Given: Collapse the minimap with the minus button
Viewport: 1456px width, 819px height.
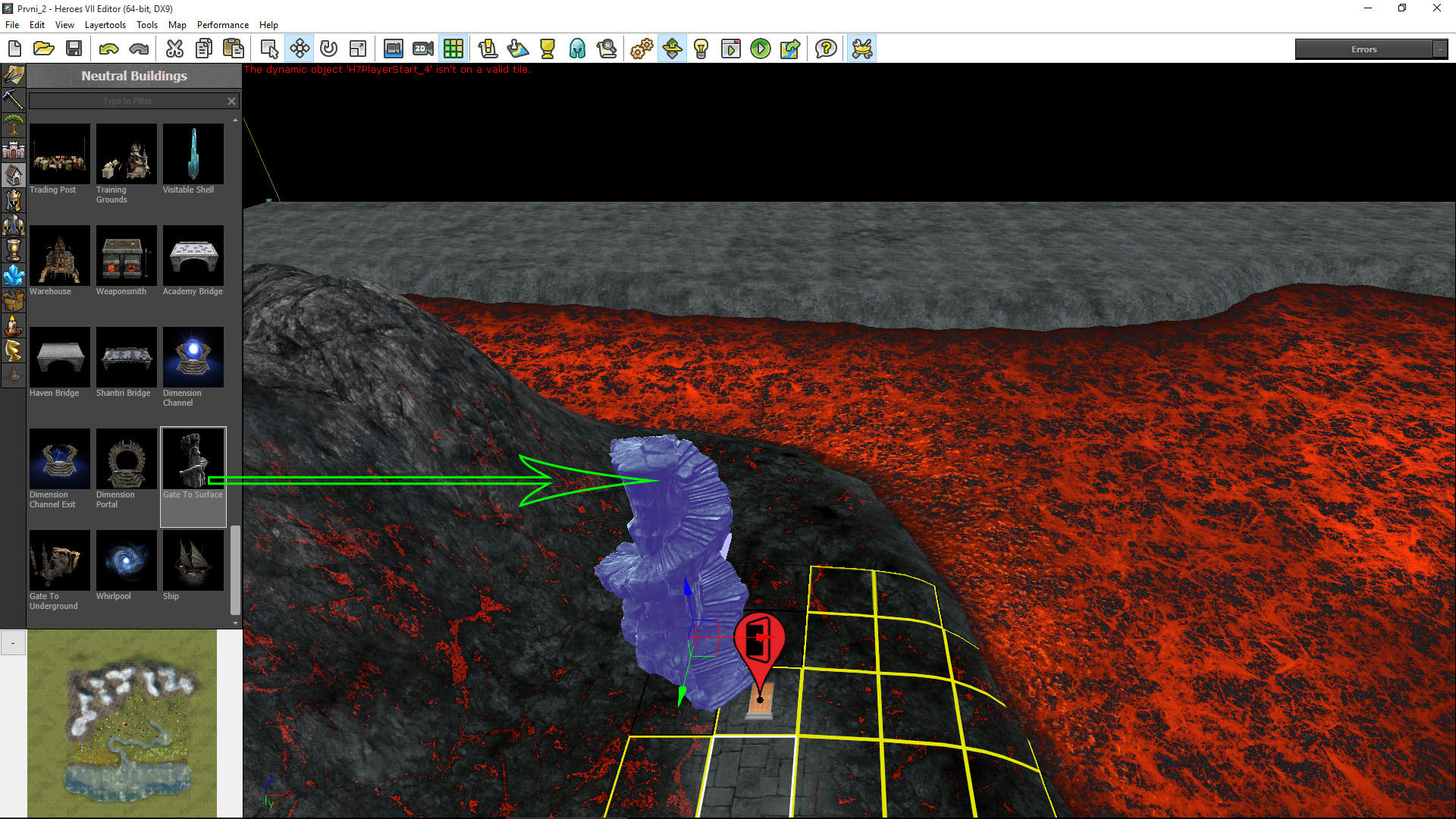Looking at the screenshot, I should point(13,643).
